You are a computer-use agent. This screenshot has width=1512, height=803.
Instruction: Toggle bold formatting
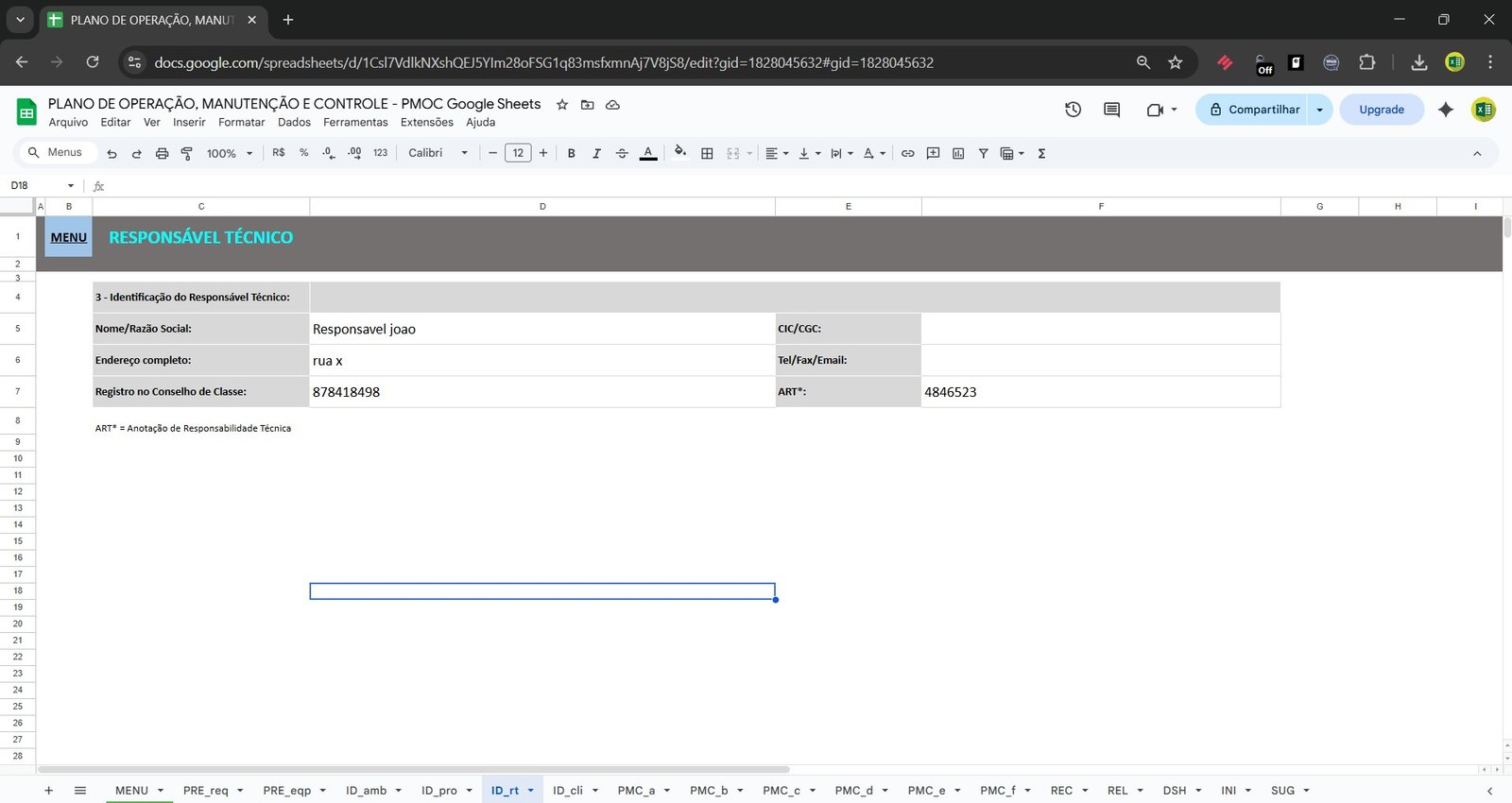coord(571,153)
